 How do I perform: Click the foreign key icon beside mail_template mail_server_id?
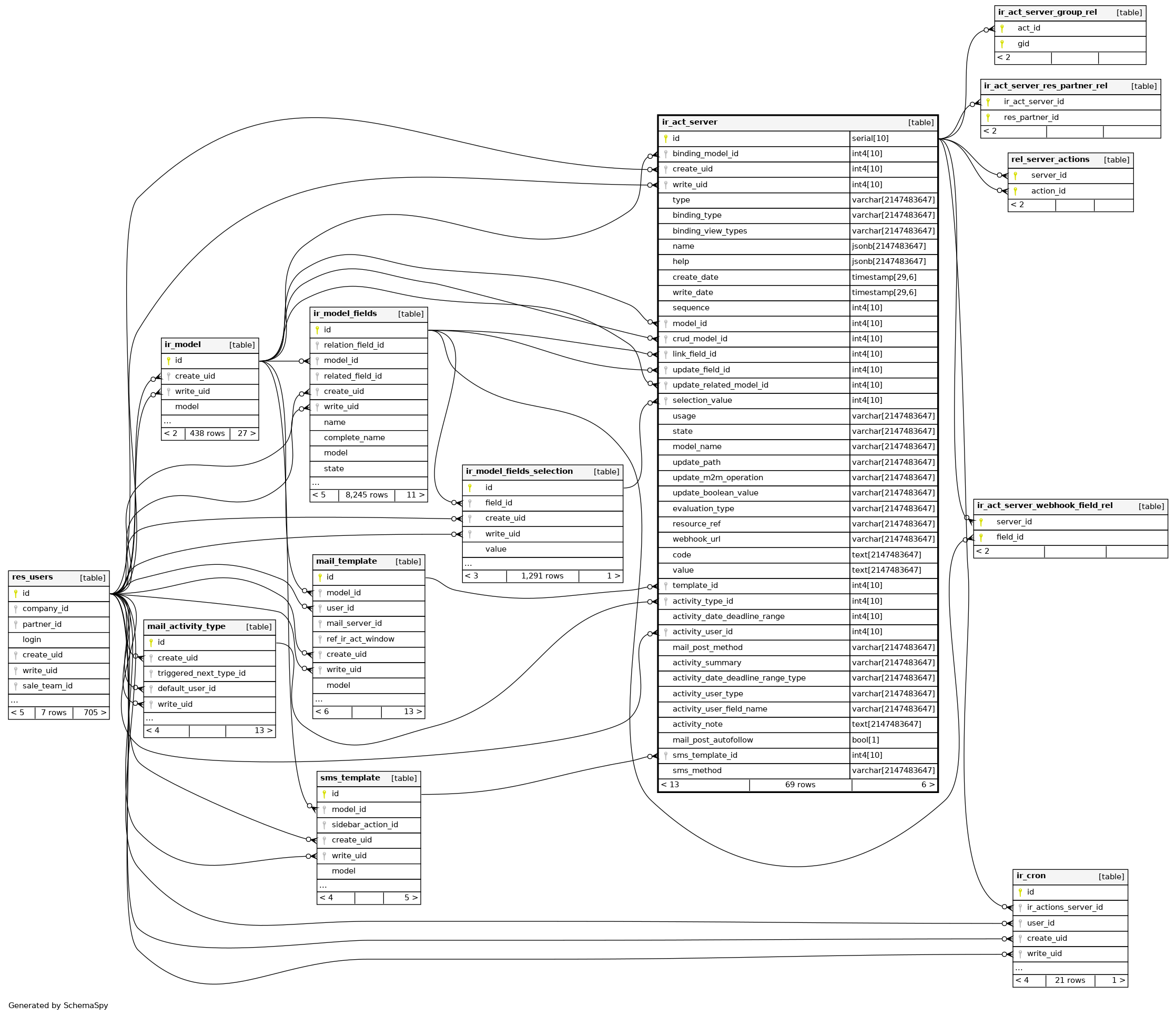[320, 624]
